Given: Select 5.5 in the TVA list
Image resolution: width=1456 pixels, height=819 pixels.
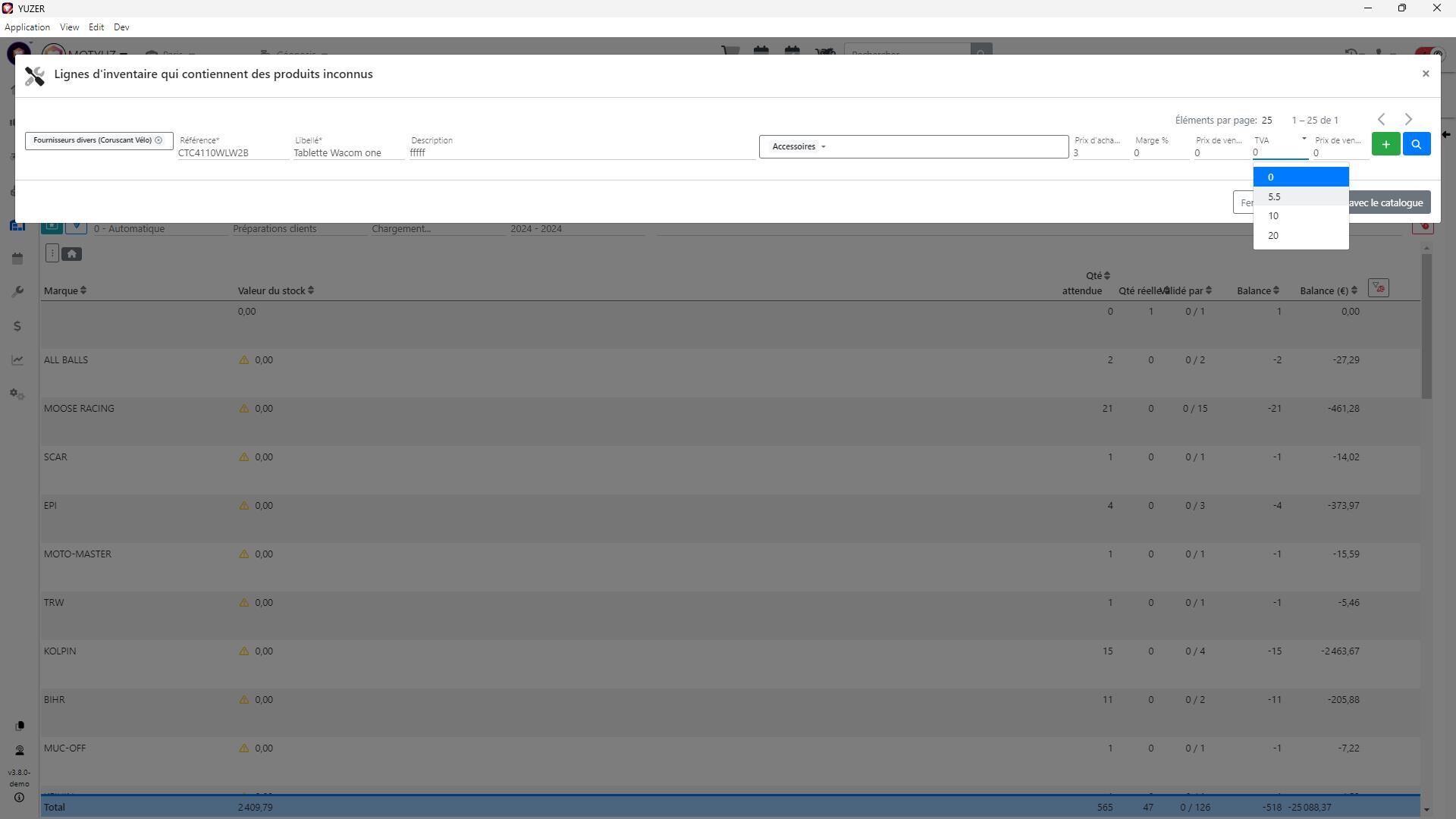Looking at the screenshot, I should tap(1300, 197).
